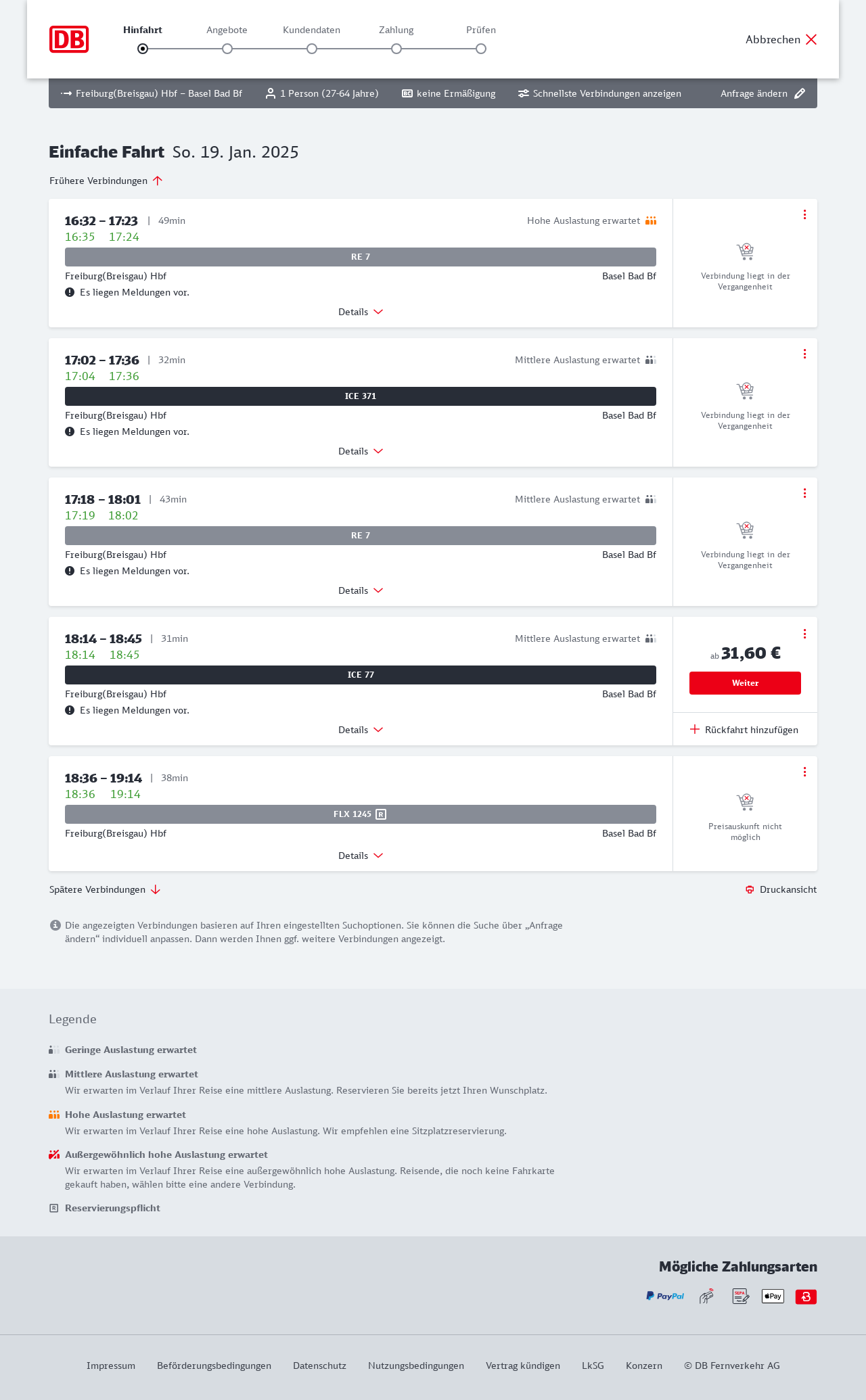Viewport: 866px width, 1400px height.
Task: Load Spätere Verbindungen
Action: (105, 889)
